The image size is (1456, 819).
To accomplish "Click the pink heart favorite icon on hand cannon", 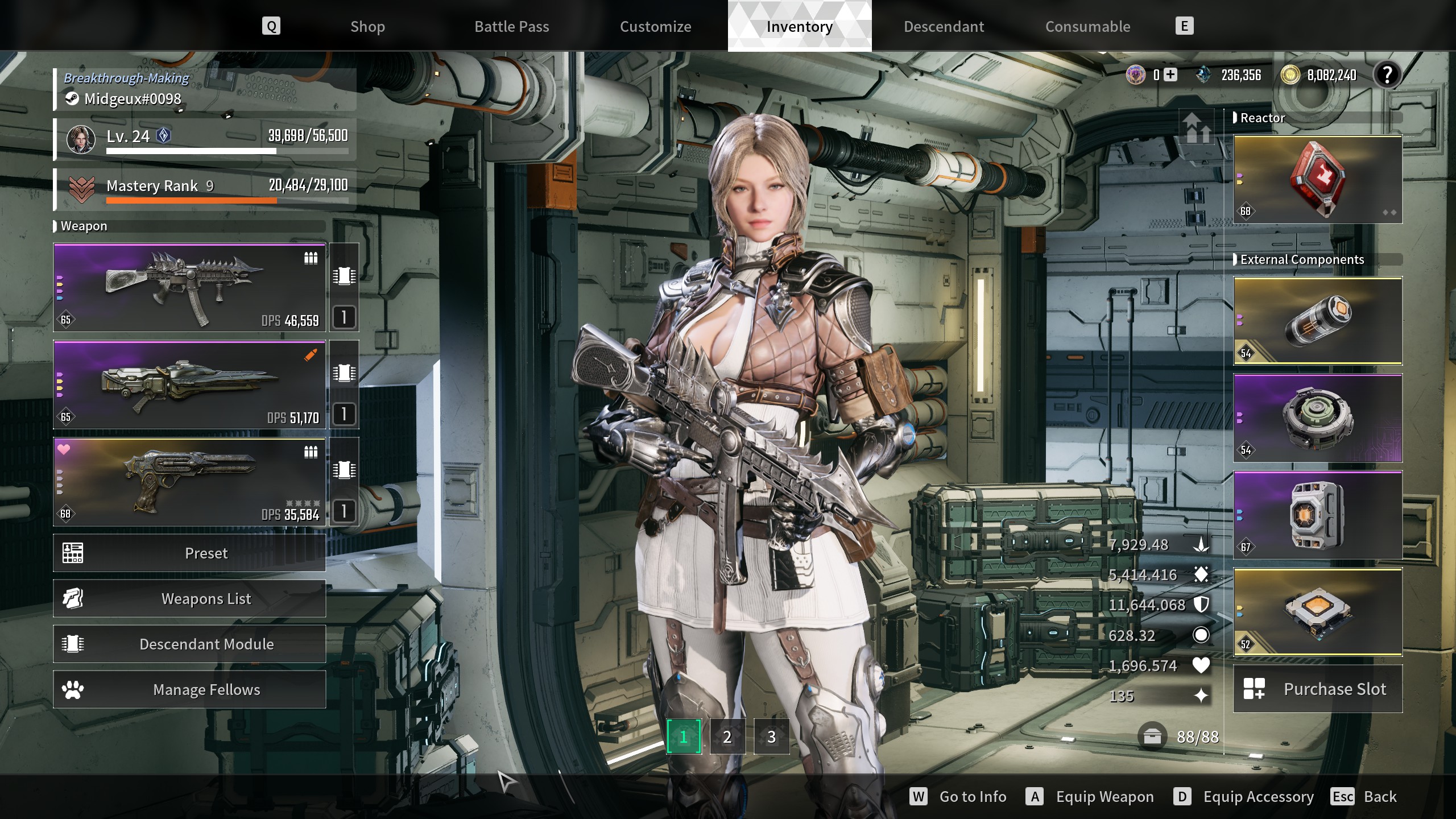I will pyautogui.click(x=64, y=449).
